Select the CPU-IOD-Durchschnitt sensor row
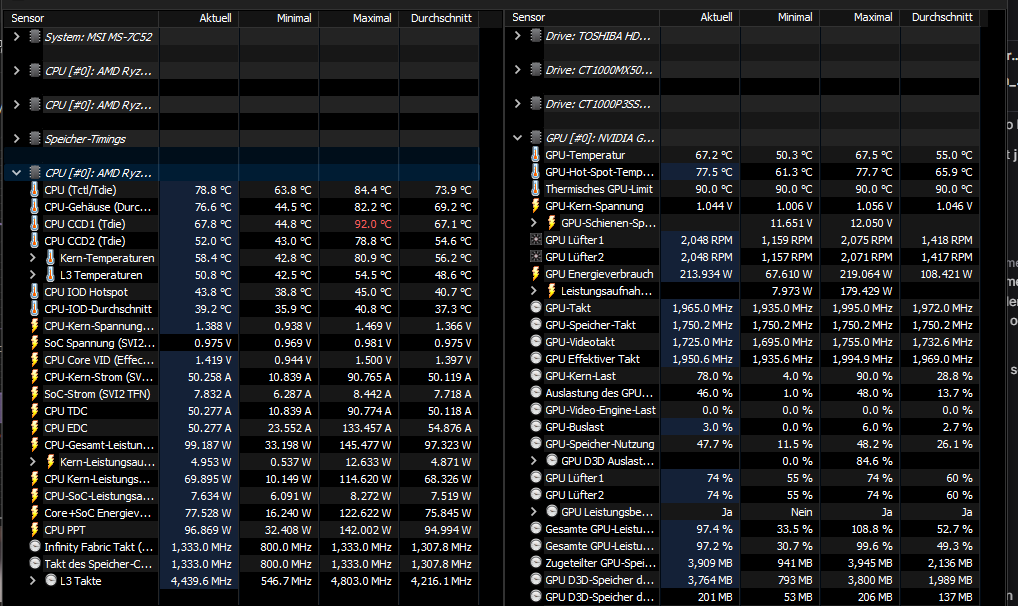Viewport: 1018px width, 606px height. click(242, 309)
